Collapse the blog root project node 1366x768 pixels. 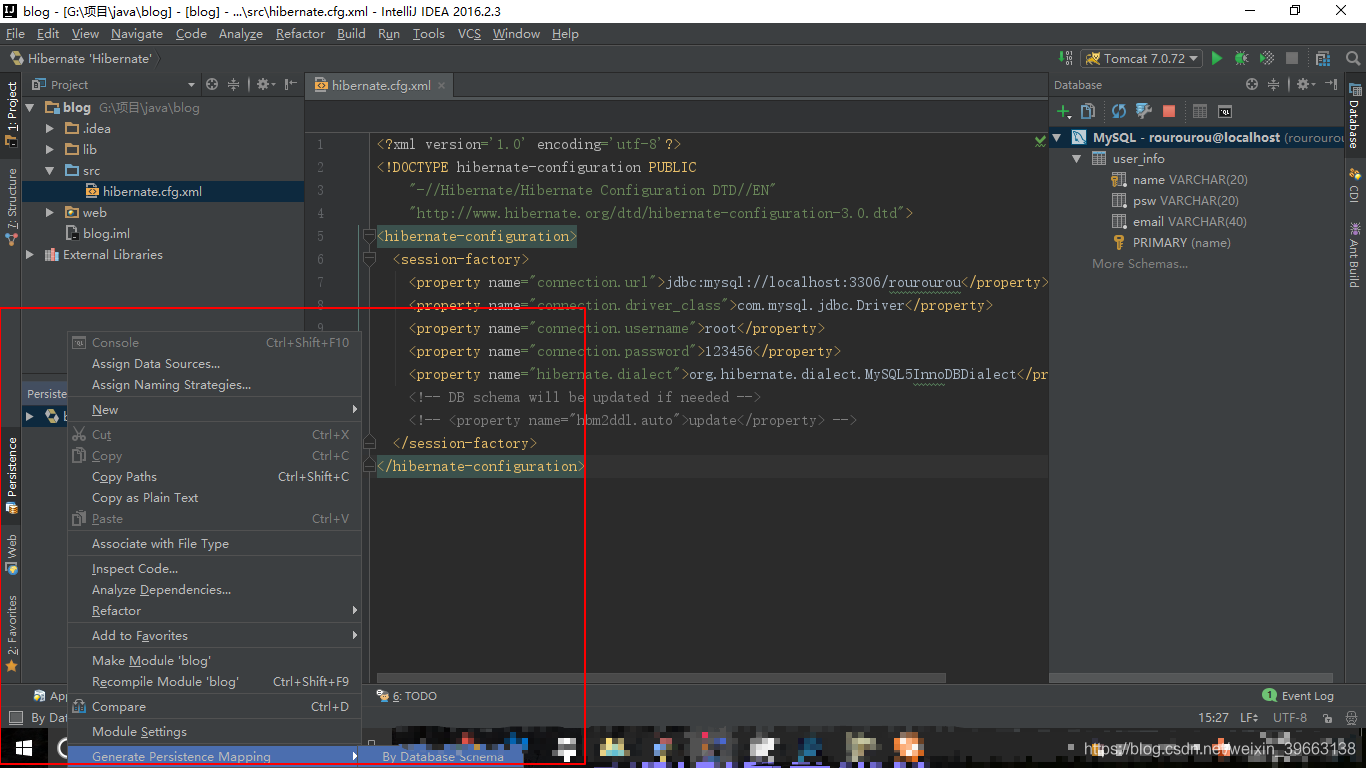point(30,108)
